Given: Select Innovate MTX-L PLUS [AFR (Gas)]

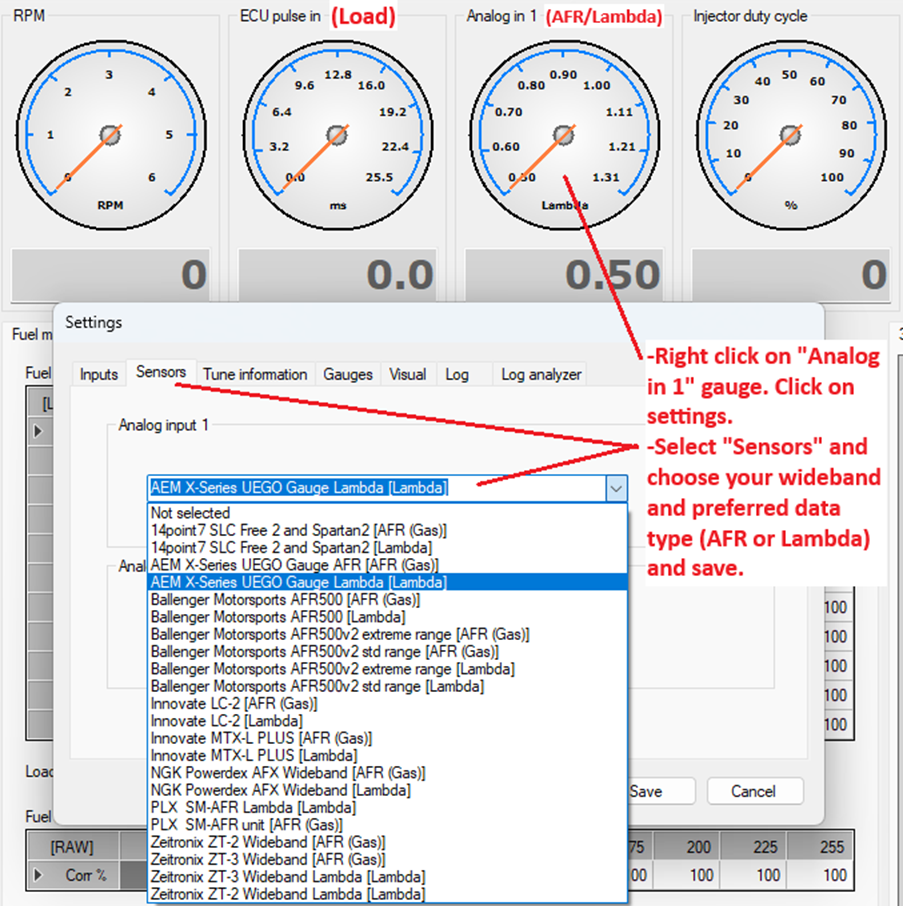Looking at the screenshot, I should [x=388, y=739].
